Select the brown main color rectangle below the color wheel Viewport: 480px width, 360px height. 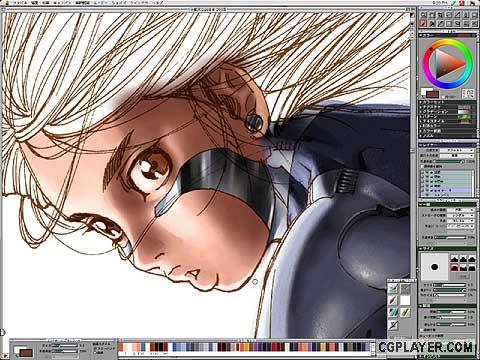tap(433, 94)
